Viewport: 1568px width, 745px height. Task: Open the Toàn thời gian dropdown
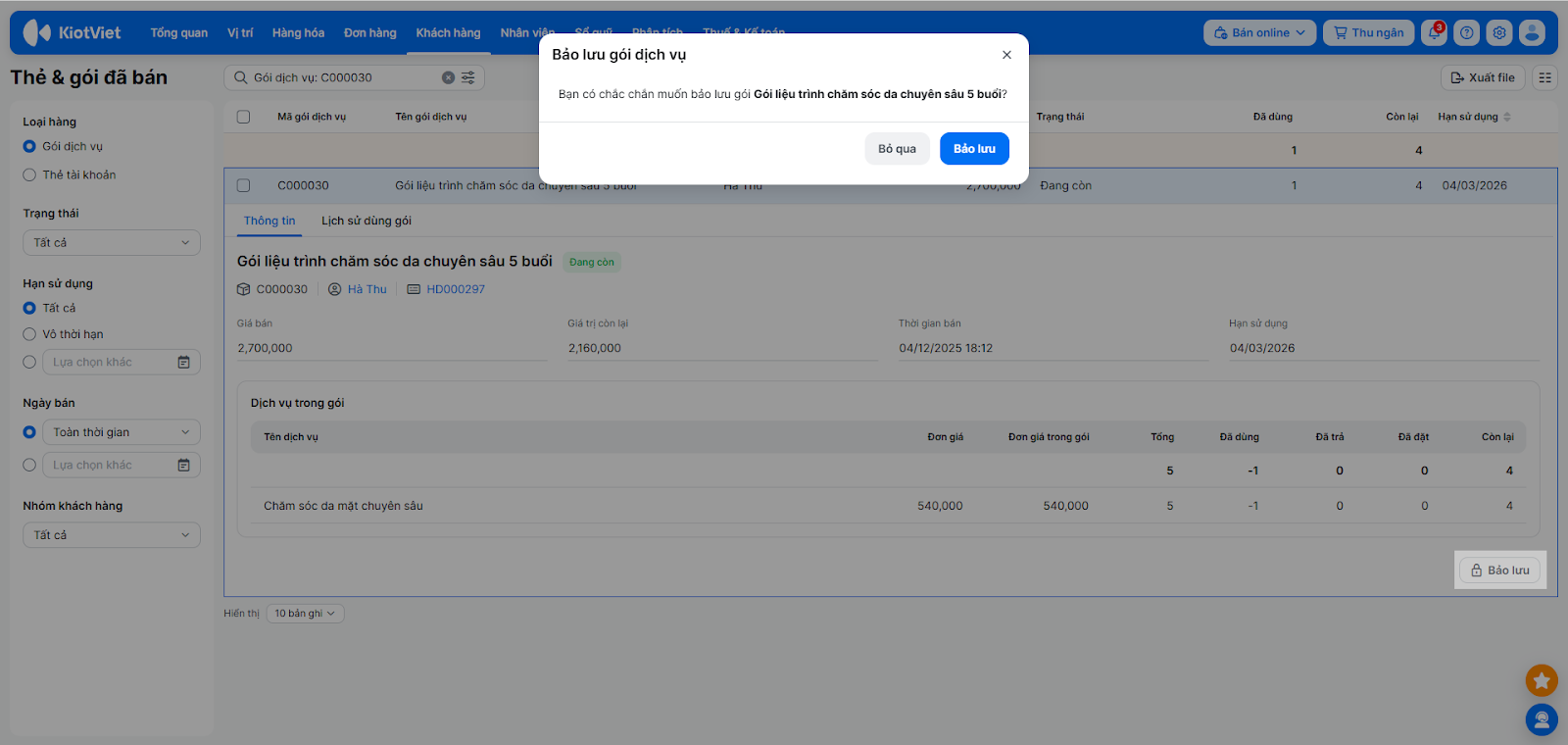click(121, 432)
